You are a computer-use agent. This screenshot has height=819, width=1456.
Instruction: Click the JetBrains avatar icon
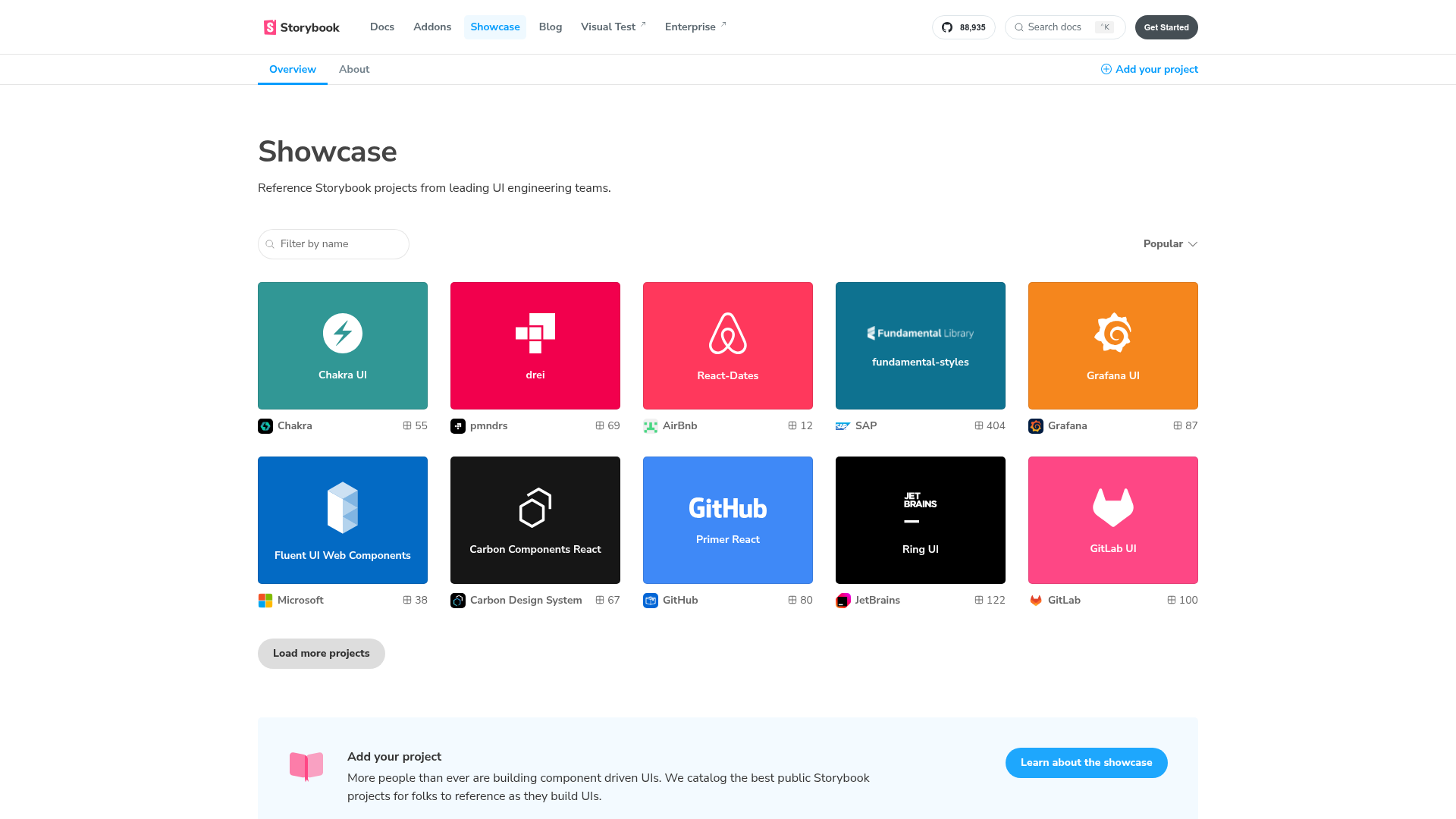click(843, 601)
